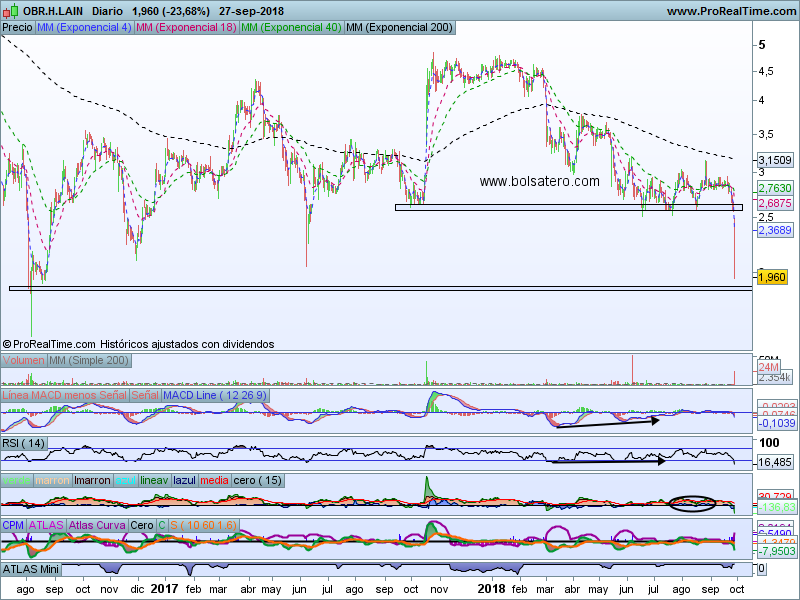Select the green 2,7630 price tag

(x=775, y=188)
